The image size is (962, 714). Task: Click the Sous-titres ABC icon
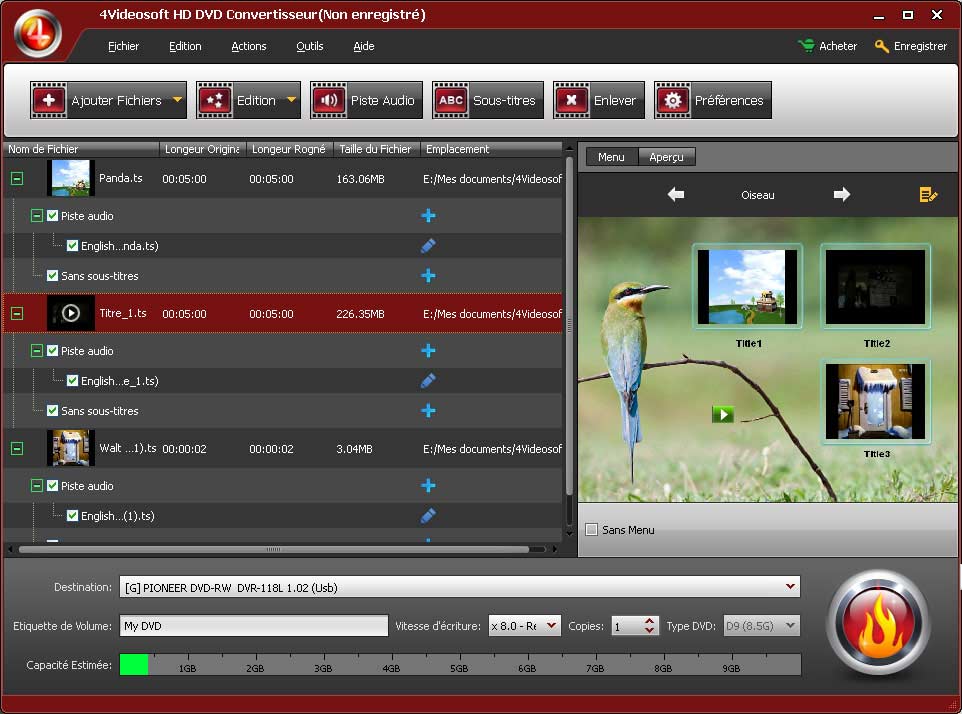coord(451,100)
